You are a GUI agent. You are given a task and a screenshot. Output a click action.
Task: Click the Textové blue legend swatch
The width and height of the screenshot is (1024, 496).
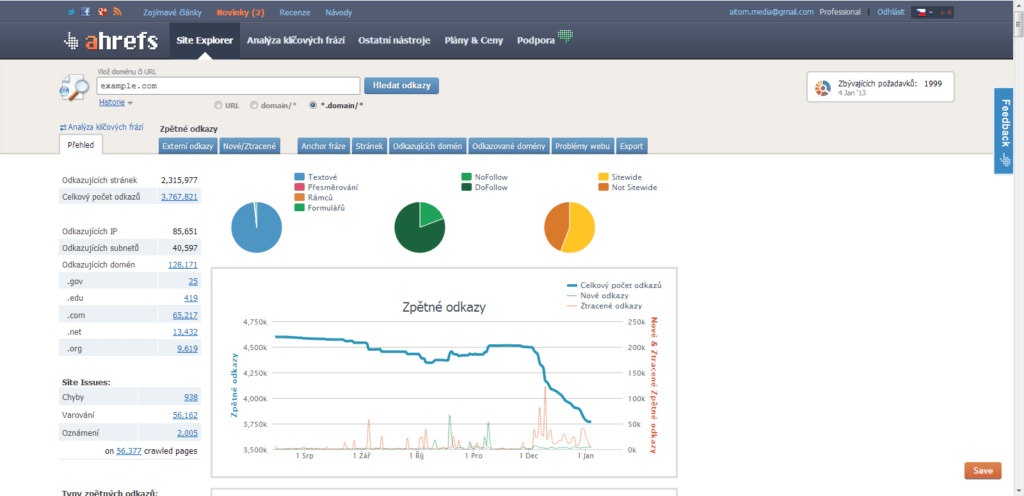299,177
